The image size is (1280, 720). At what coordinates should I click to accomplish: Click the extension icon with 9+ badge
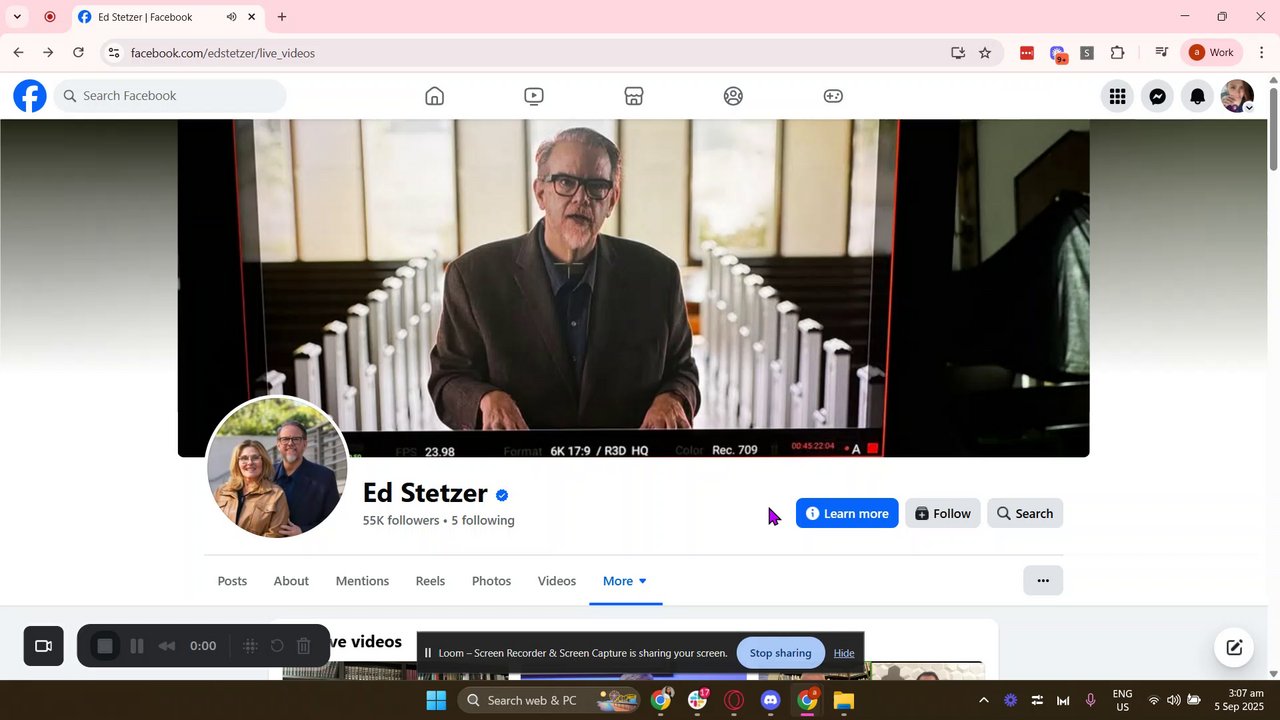point(1058,54)
